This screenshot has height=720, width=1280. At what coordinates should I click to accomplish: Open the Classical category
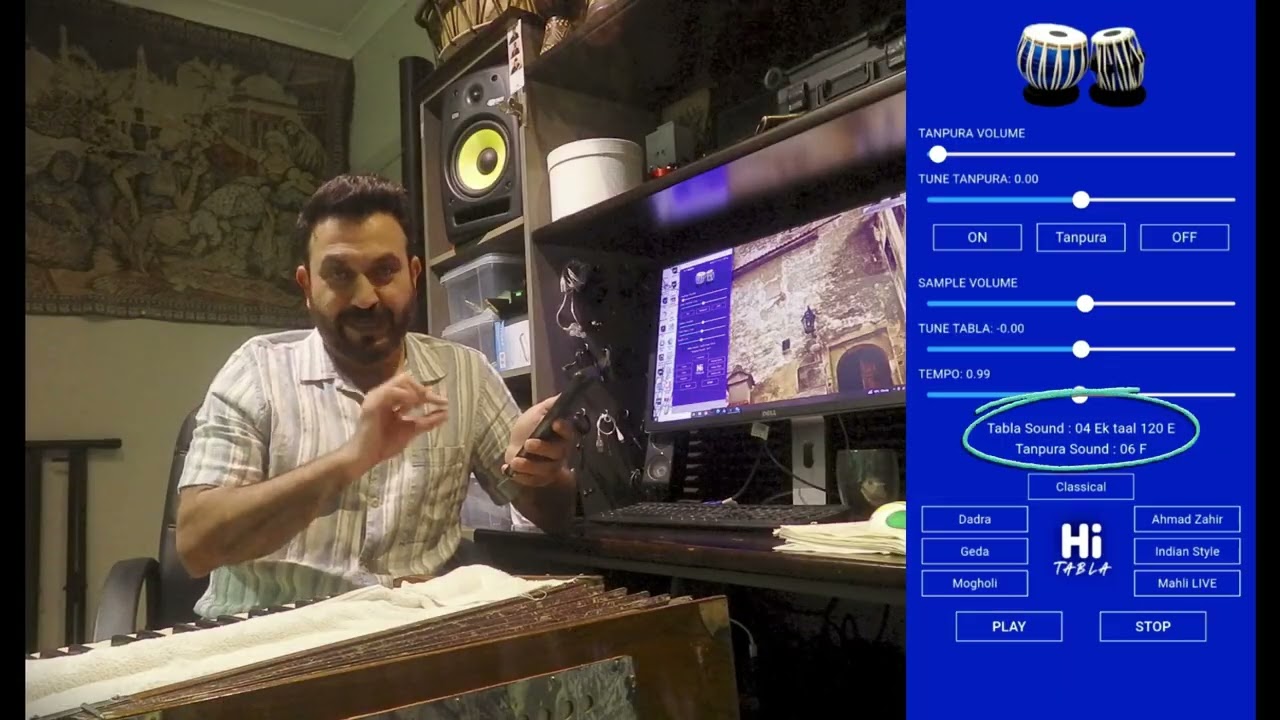pos(1081,487)
